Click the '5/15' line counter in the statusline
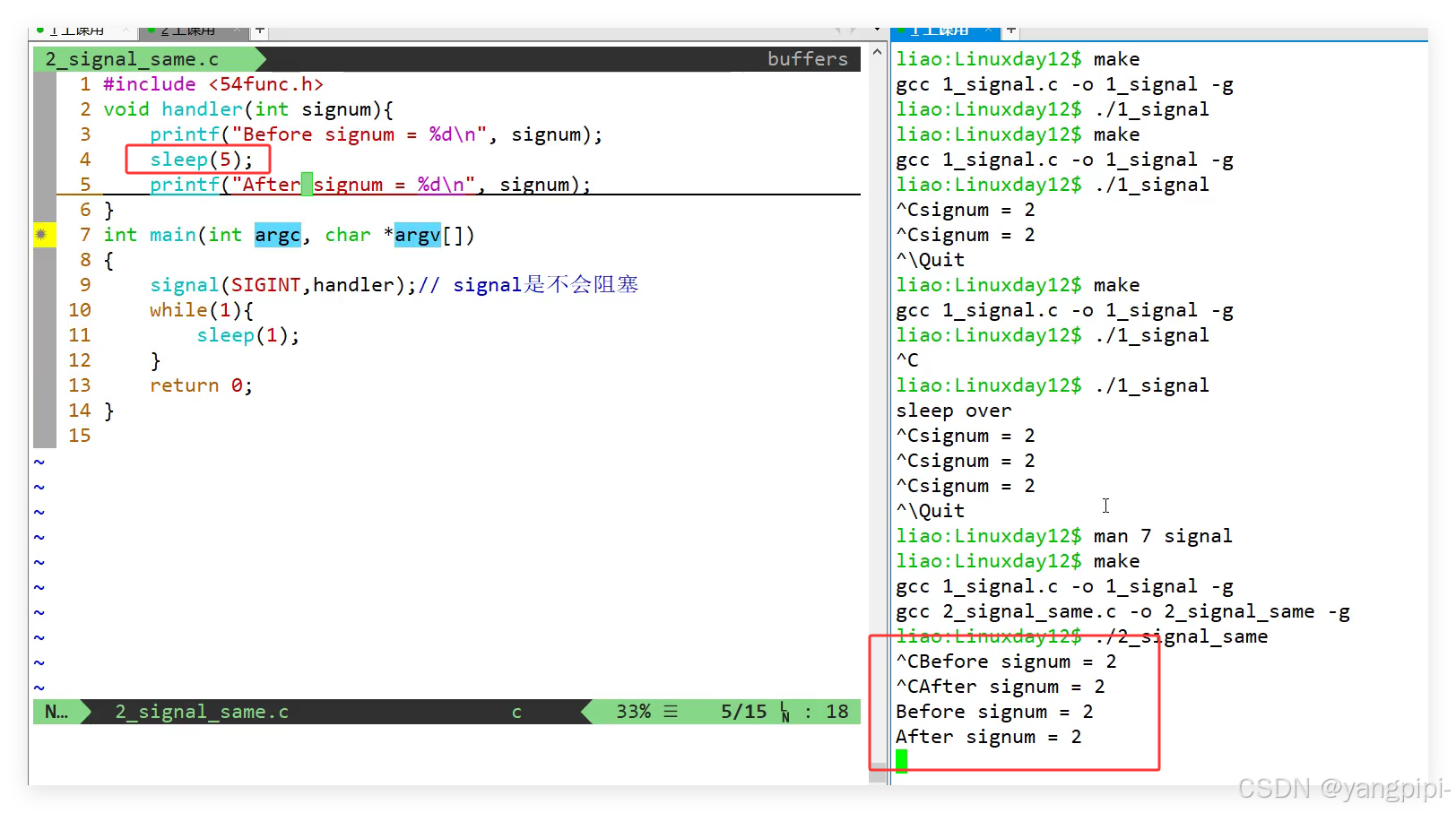This screenshot has width=1456, height=813. pyautogui.click(x=743, y=712)
